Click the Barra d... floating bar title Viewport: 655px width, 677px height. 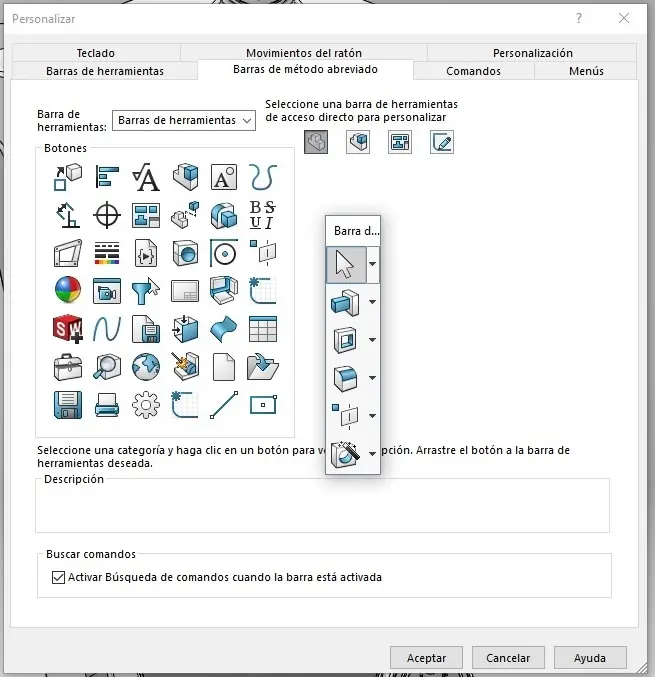coord(356,231)
